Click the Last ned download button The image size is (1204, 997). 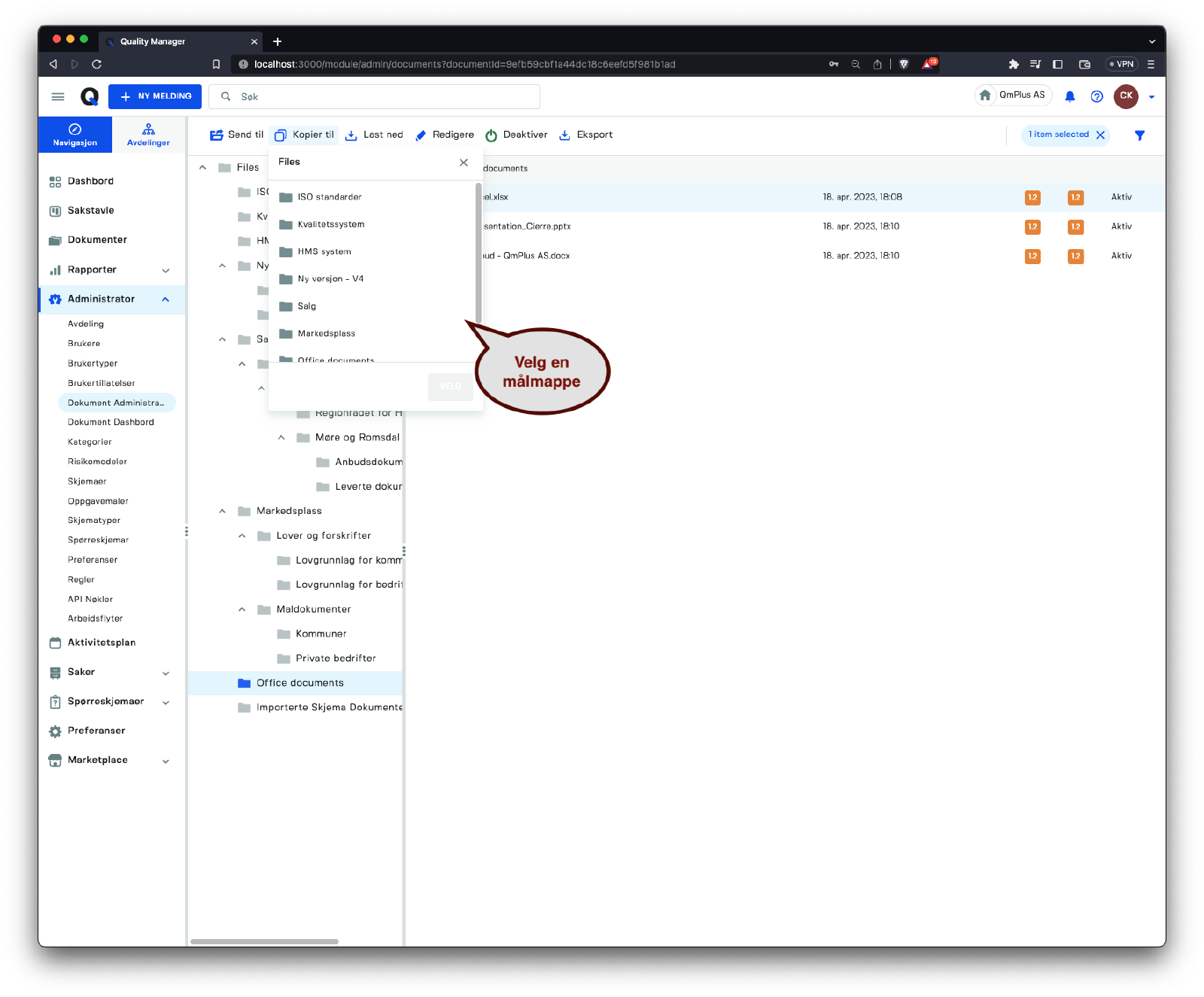(x=374, y=135)
